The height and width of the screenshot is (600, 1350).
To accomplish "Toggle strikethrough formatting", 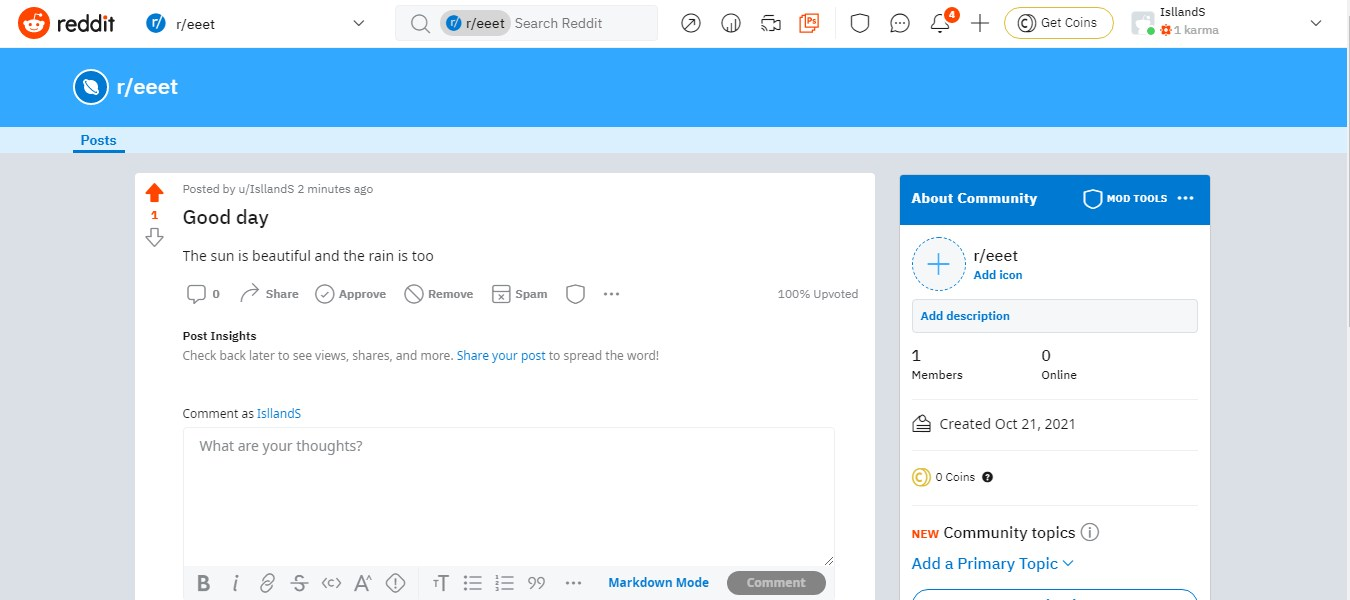I will pos(299,583).
